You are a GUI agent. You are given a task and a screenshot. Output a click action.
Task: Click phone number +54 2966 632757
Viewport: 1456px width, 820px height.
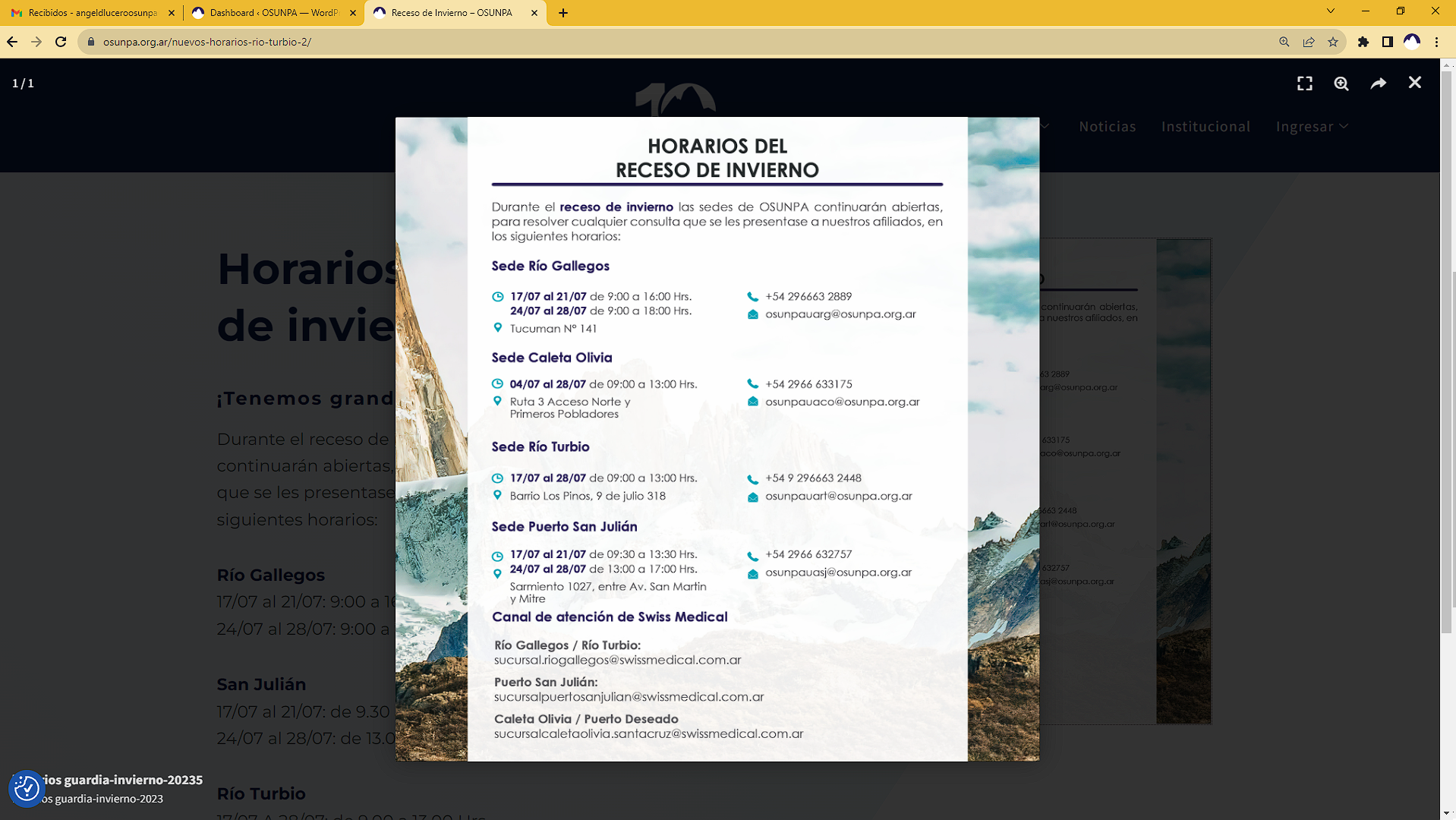click(x=809, y=554)
